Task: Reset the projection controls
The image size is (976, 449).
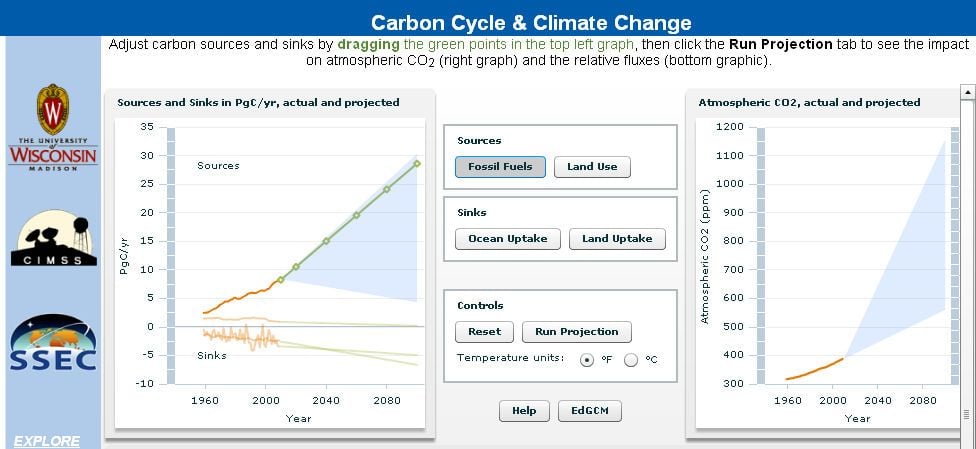Action: coord(484,332)
